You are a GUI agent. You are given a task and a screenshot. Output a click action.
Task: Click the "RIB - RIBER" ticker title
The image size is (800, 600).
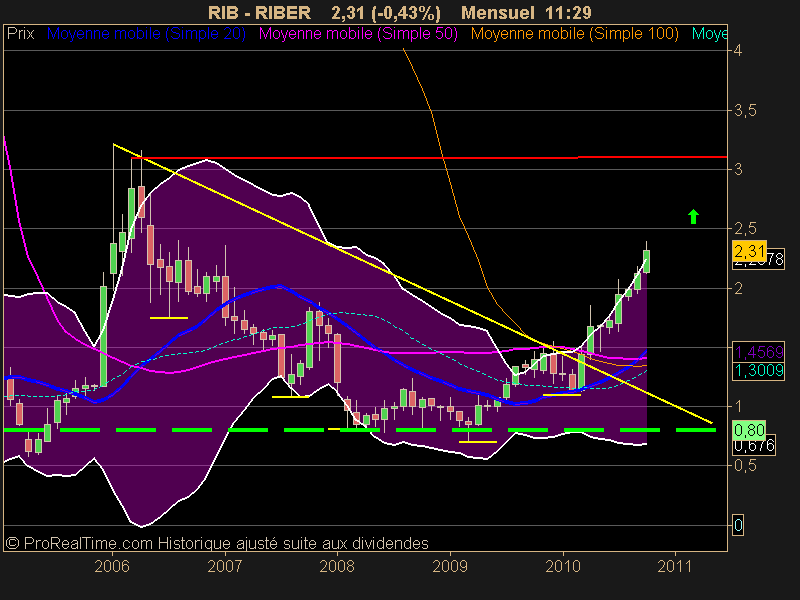pyautogui.click(x=259, y=13)
